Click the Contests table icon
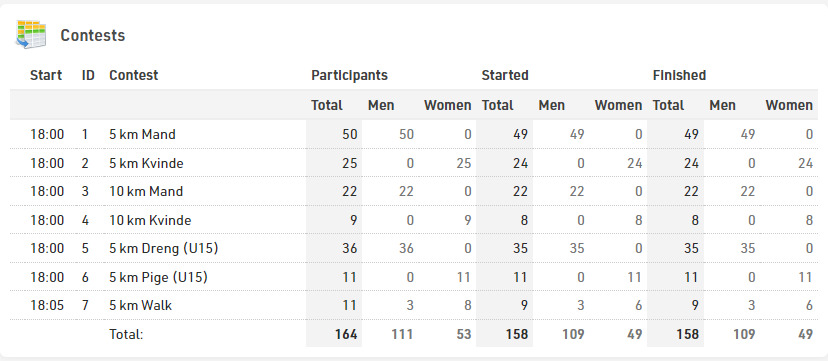The image size is (828, 361). 31,35
